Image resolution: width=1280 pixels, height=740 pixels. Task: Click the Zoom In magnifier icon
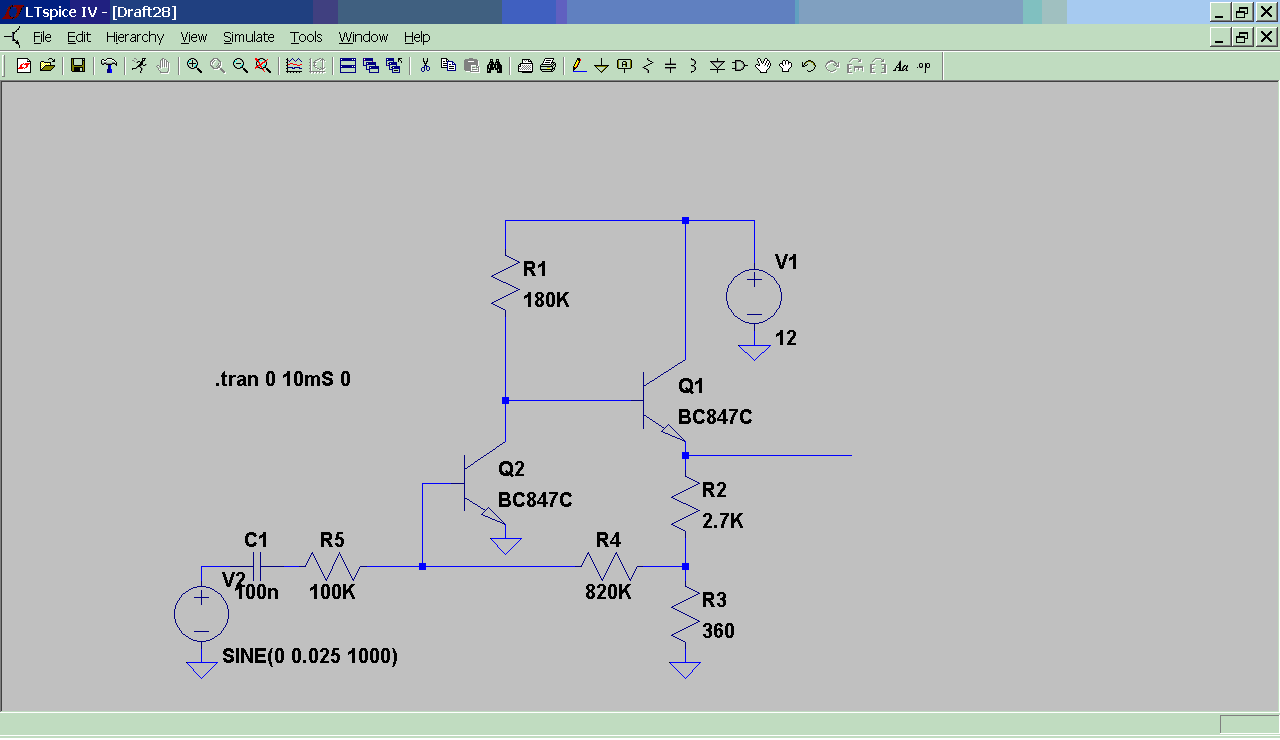pyautogui.click(x=194, y=66)
